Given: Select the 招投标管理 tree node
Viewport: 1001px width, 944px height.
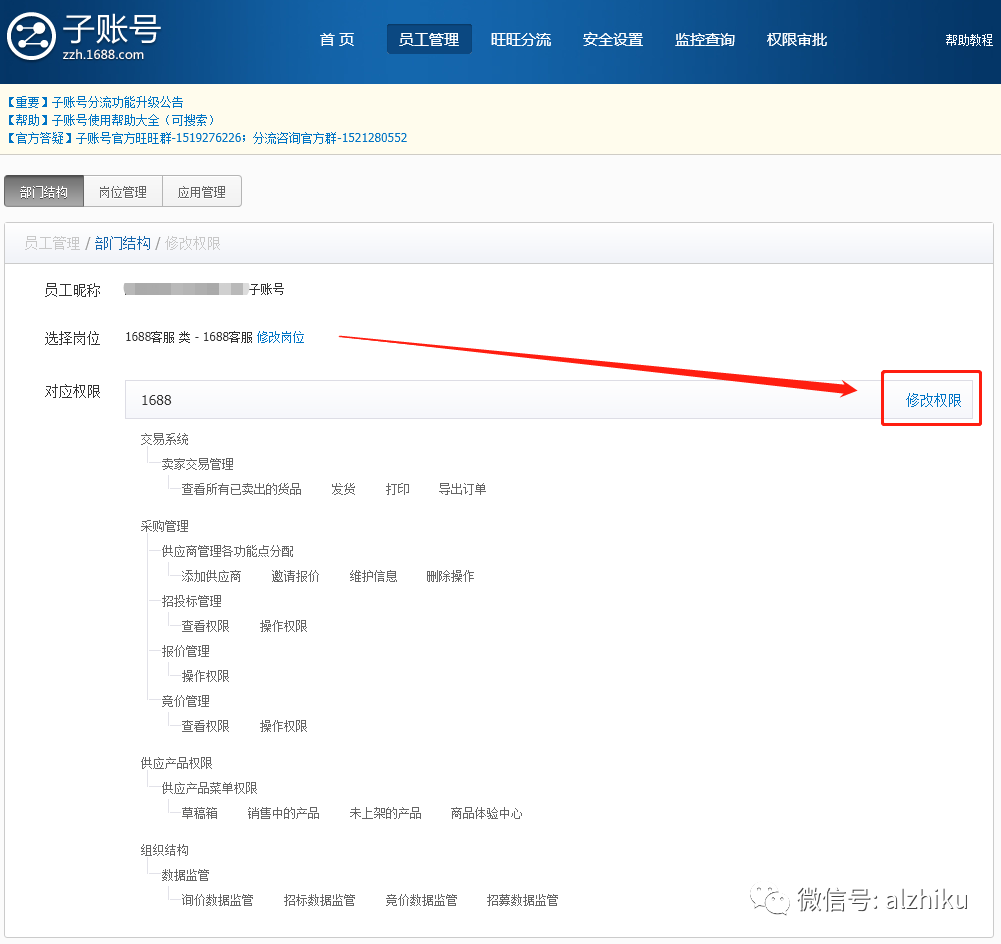Looking at the screenshot, I should [x=192, y=601].
